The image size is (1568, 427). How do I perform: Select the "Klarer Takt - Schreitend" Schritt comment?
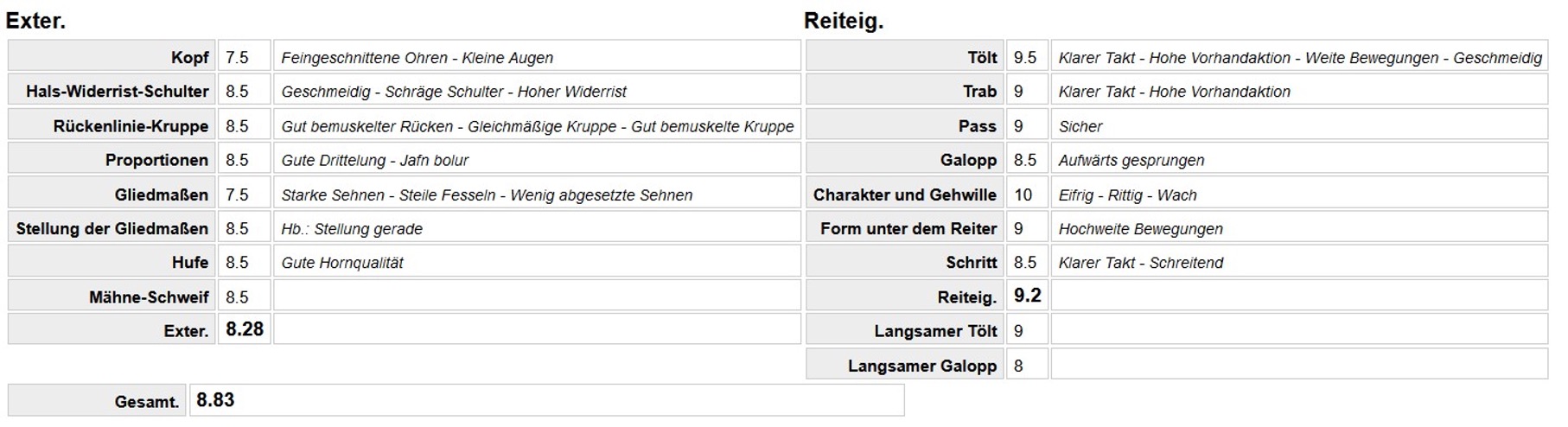(x=1140, y=263)
